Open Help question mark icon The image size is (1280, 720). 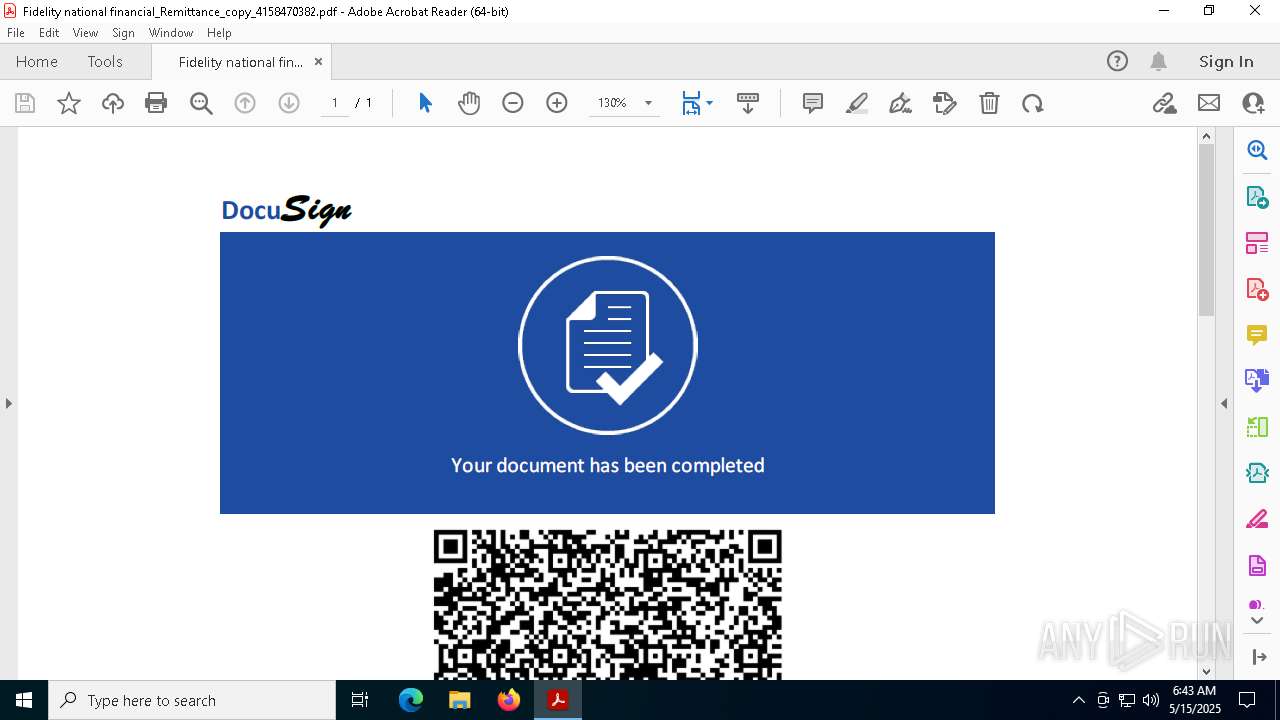click(1117, 61)
